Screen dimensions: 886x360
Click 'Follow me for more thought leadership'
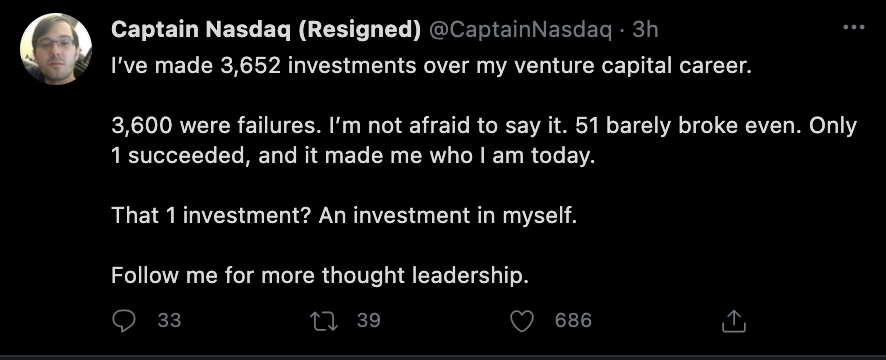320,276
